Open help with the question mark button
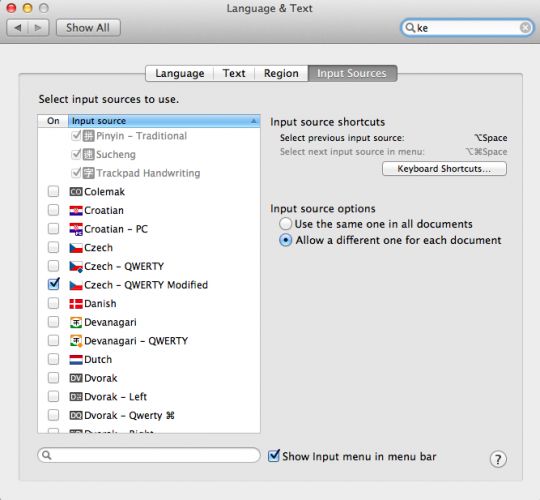540x500 pixels. [498, 459]
